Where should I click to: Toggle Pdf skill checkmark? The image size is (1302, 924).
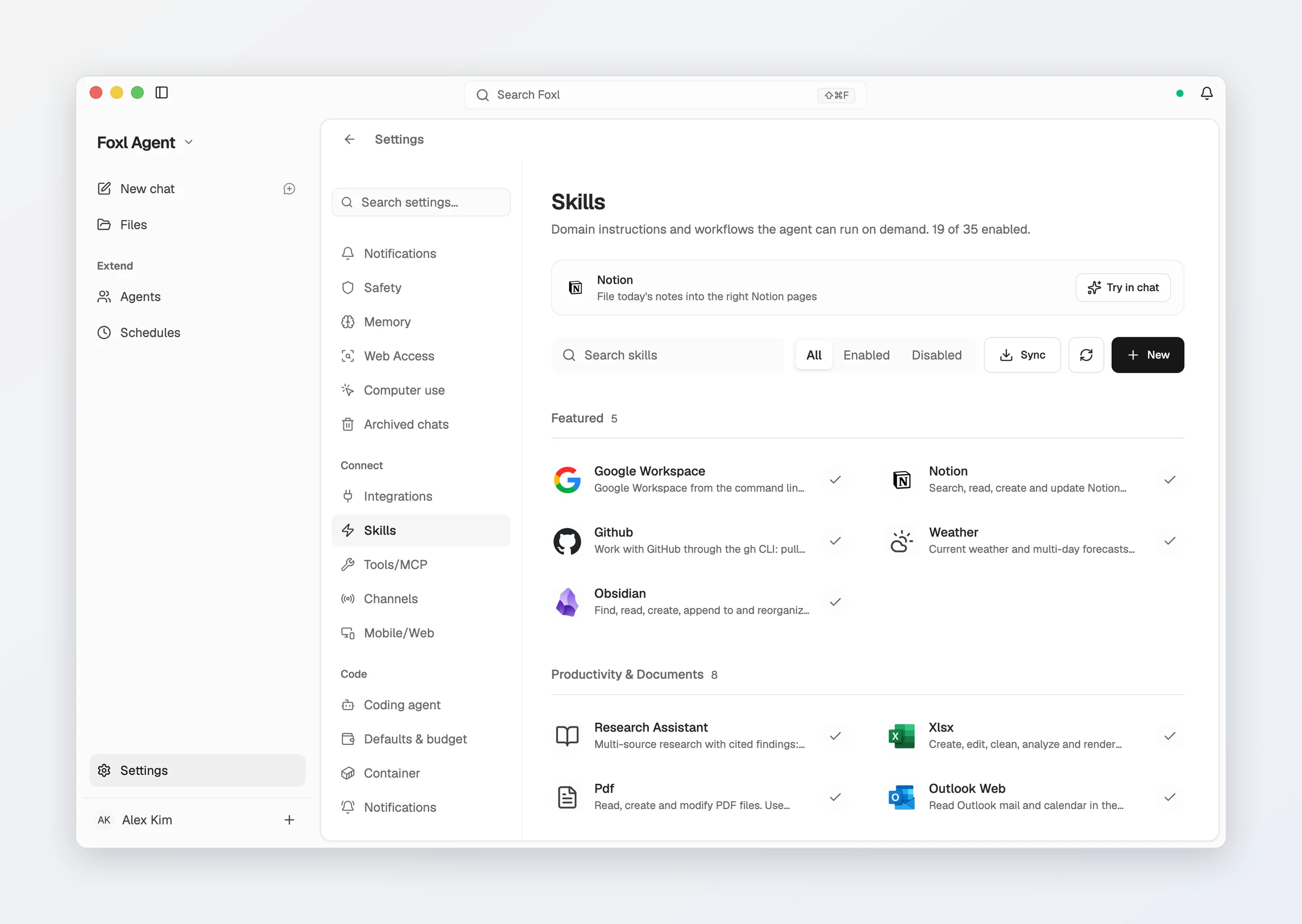[835, 797]
